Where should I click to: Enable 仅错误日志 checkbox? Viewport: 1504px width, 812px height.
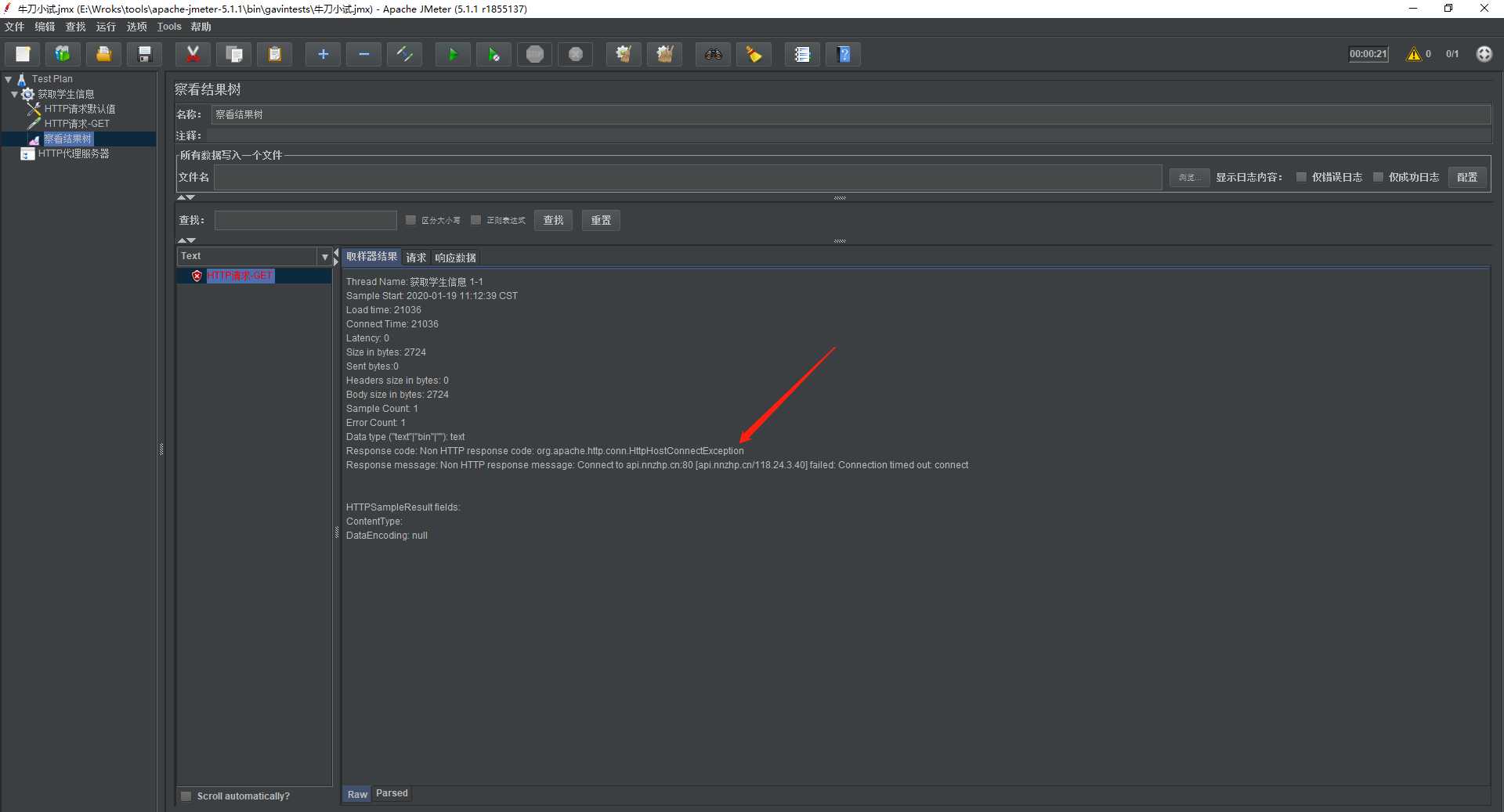coord(1301,177)
